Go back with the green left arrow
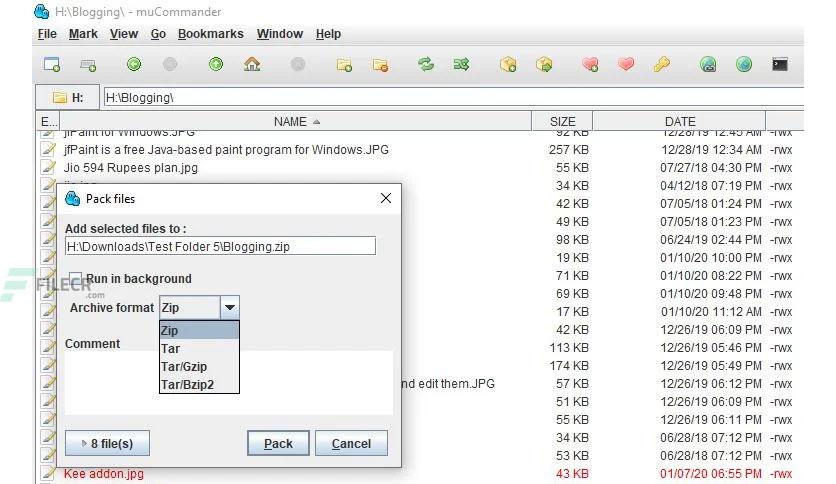Image resolution: width=836 pixels, height=484 pixels. [134, 64]
